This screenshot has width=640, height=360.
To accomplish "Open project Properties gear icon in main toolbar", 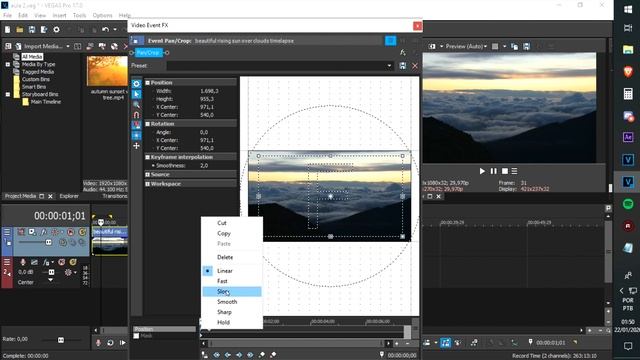I will [x=56, y=29].
